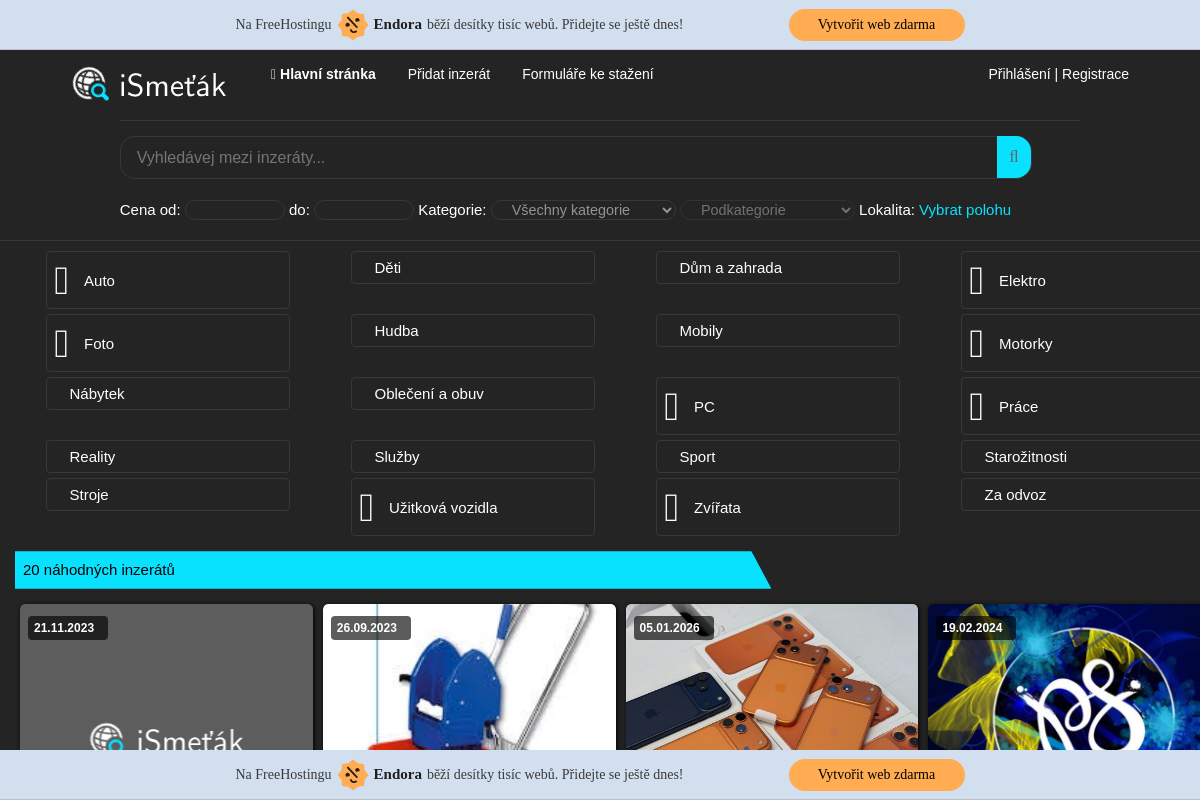Open the Hlavní stránka menu item
This screenshot has width=1200, height=800.
click(323, 74)
